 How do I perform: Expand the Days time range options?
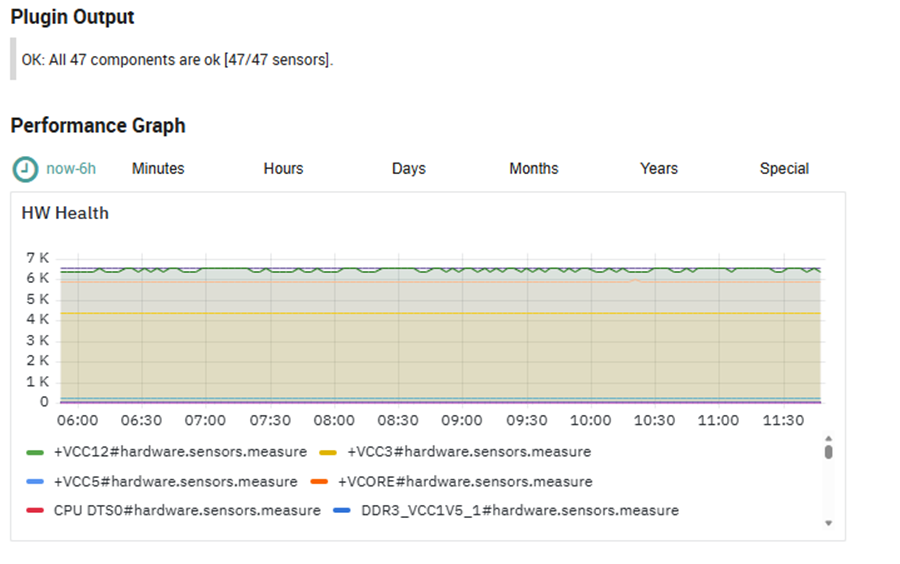(x=408, y=169)
